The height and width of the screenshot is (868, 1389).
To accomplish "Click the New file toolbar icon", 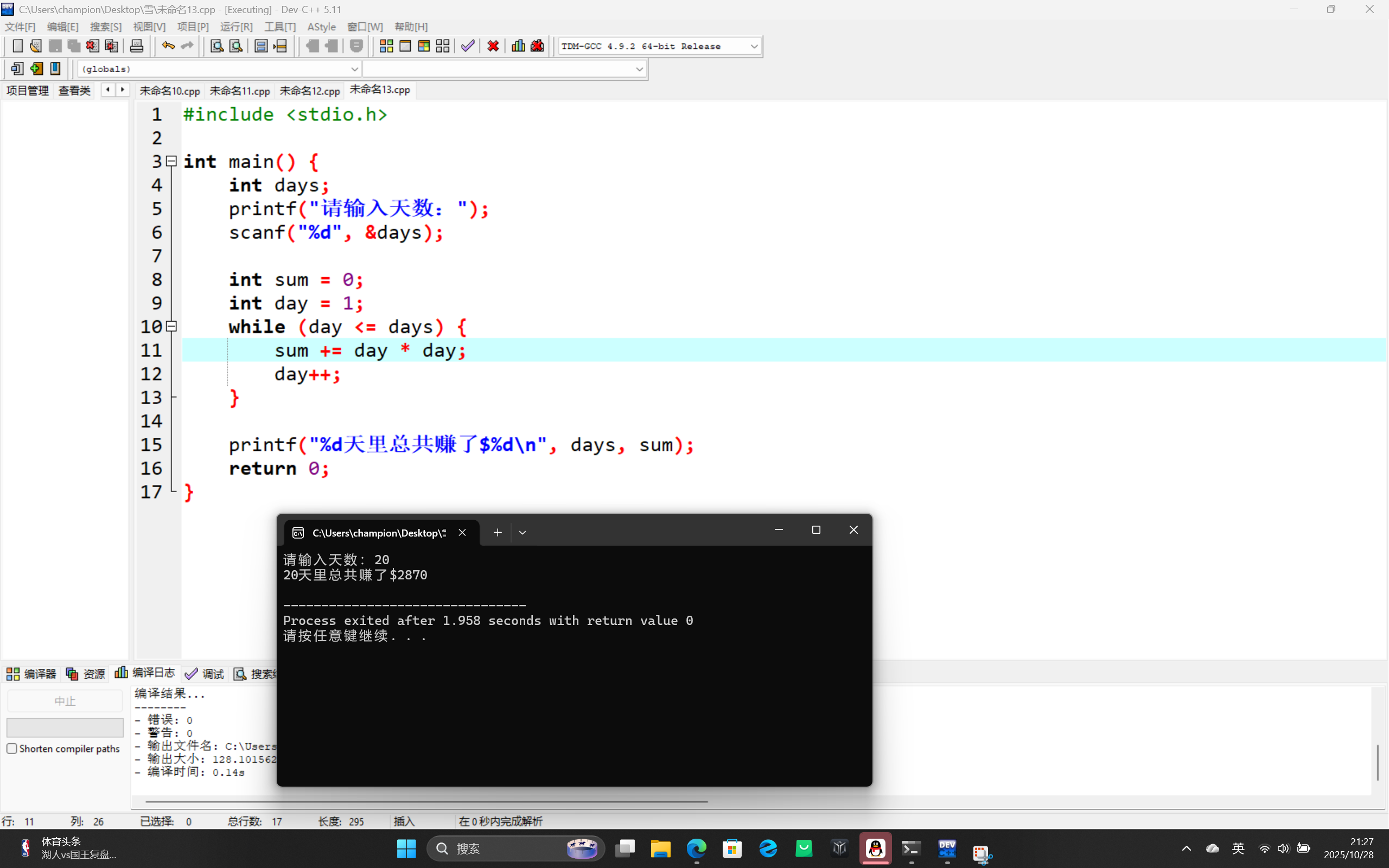I will (x=17, y=46).
